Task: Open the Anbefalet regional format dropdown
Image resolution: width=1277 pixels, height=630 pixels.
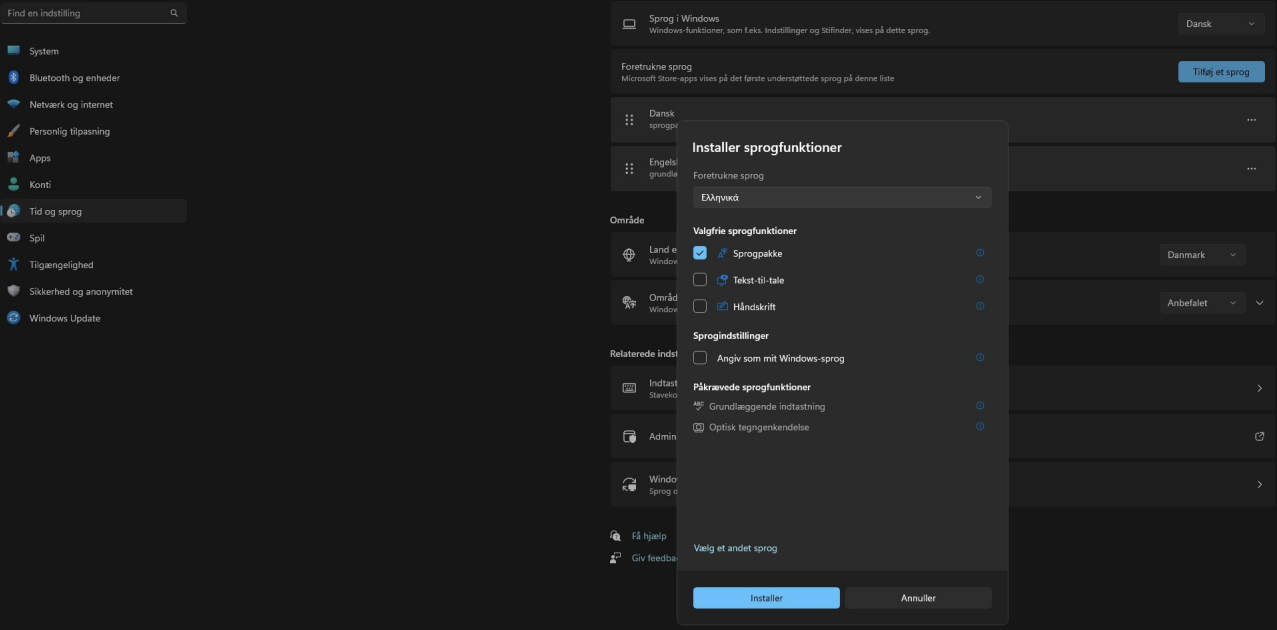Action: point(1202,303)
